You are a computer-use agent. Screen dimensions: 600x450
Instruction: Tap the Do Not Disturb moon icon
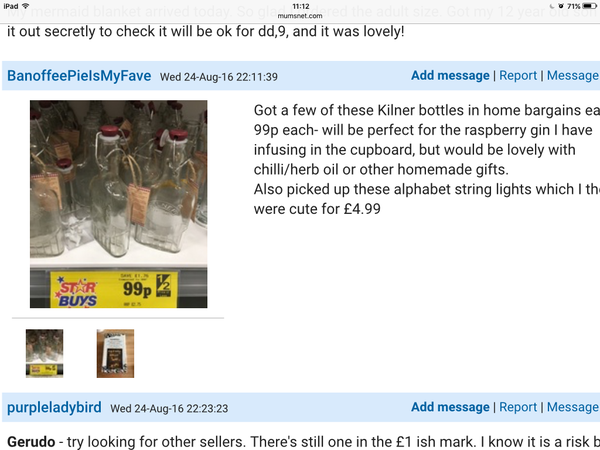point(551,6)
